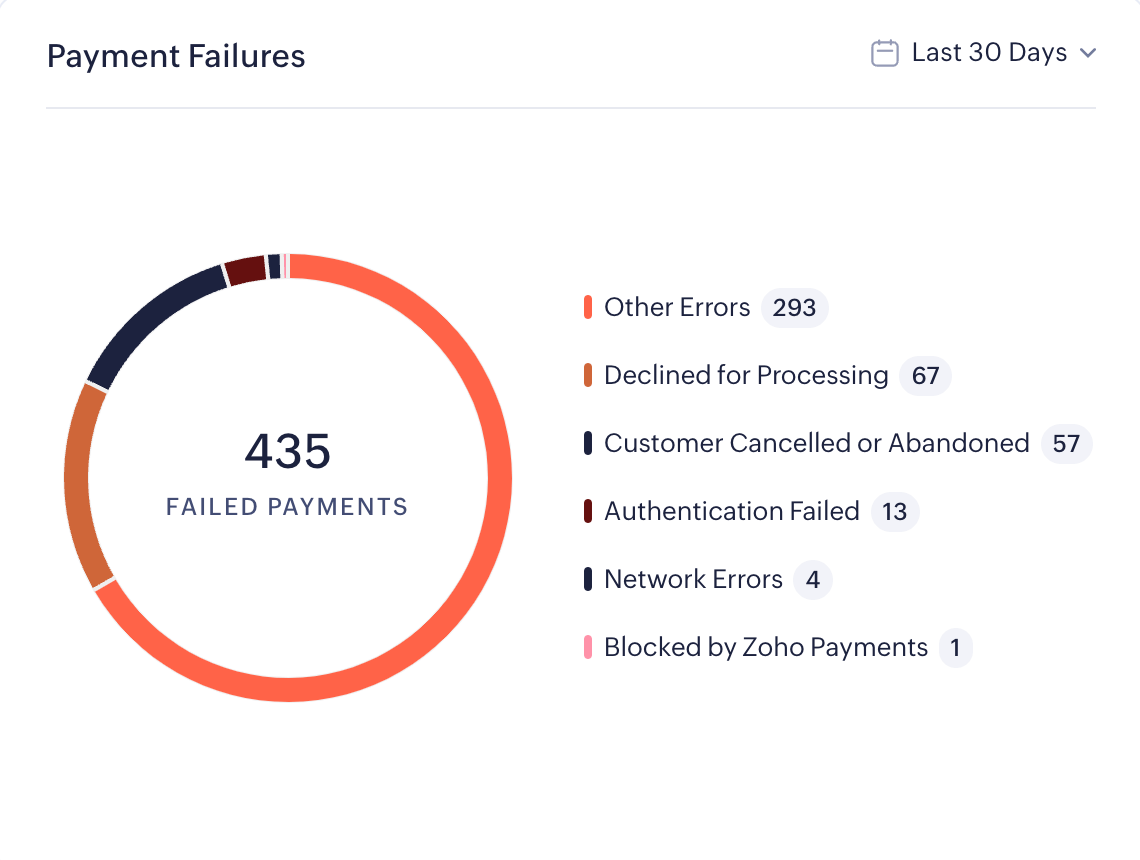Select the Other Errors legend label

(677, 307)
